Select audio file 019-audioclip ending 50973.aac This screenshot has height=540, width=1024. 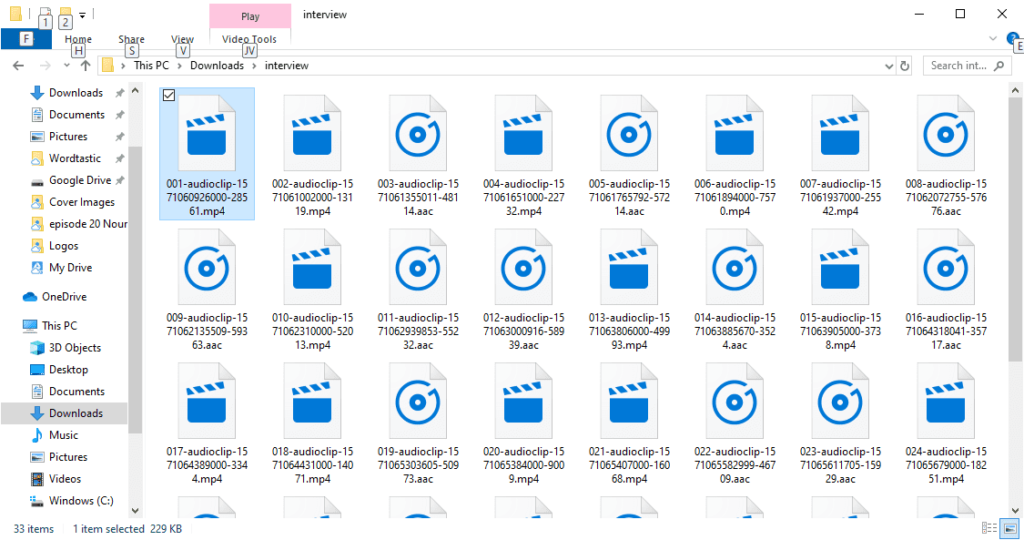(x=418, y=423)
